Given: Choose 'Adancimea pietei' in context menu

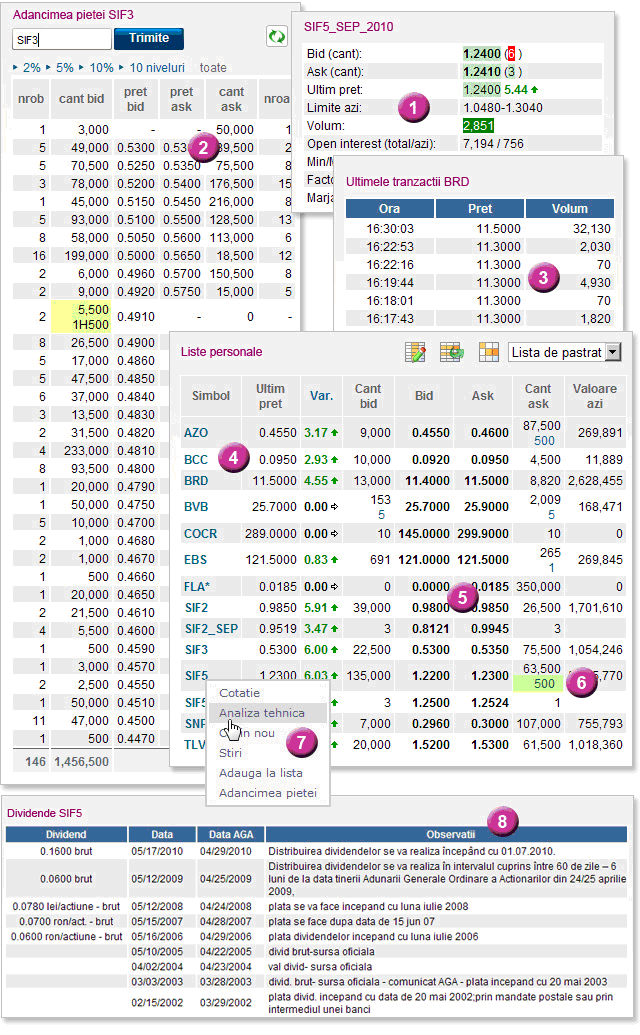Looking at the screenshot, I should pos(267,793).
